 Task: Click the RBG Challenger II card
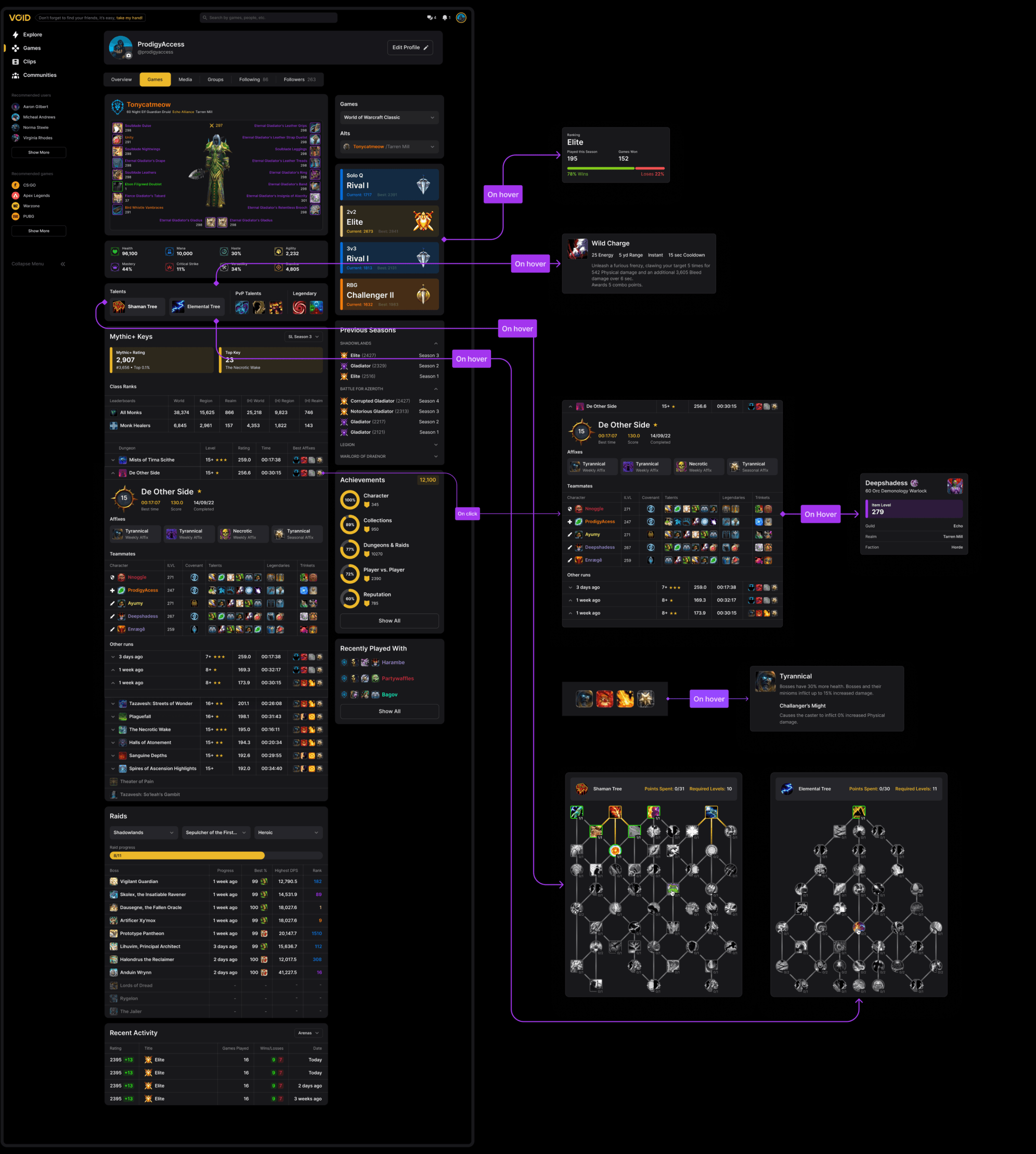(390, 294)
